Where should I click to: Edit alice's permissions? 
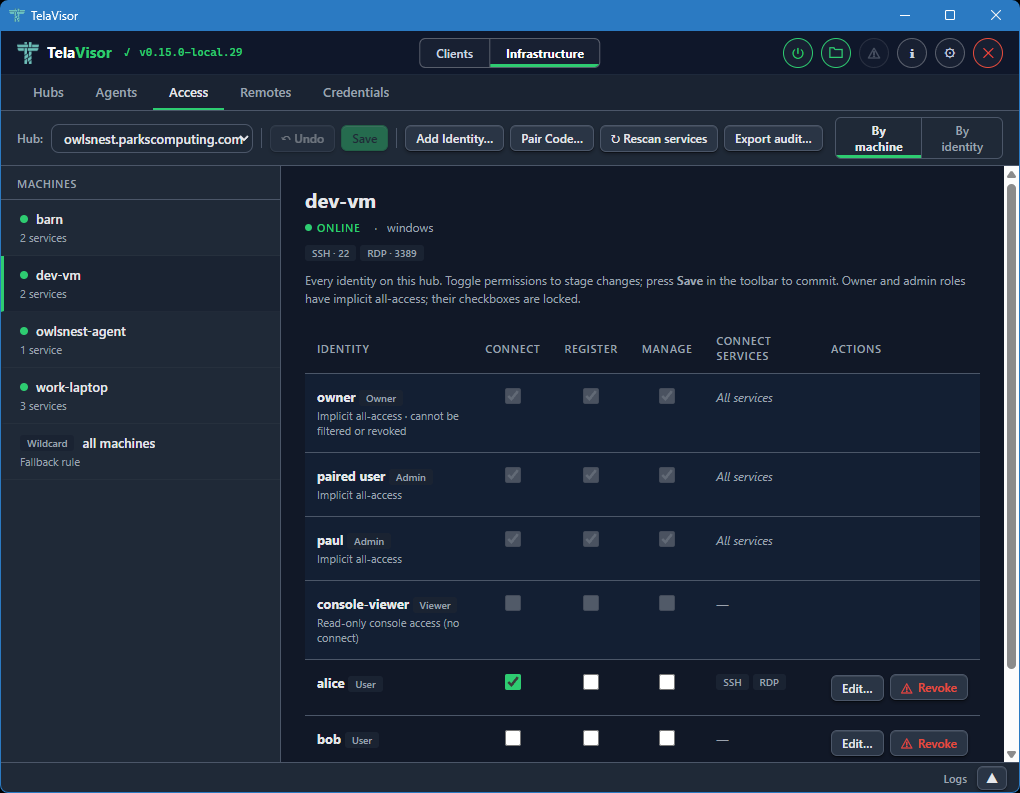tap(857, 688)
